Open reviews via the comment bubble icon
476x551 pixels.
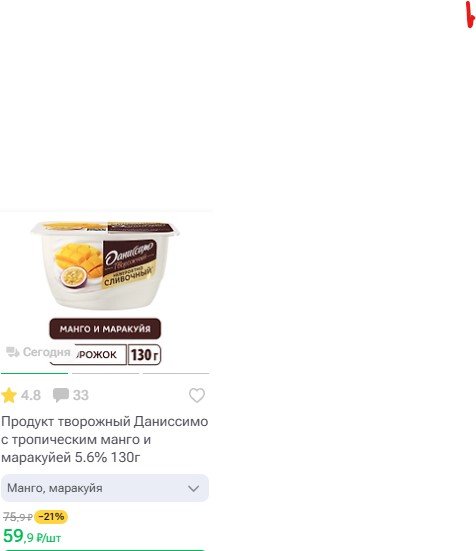click(x=60, y=395)
